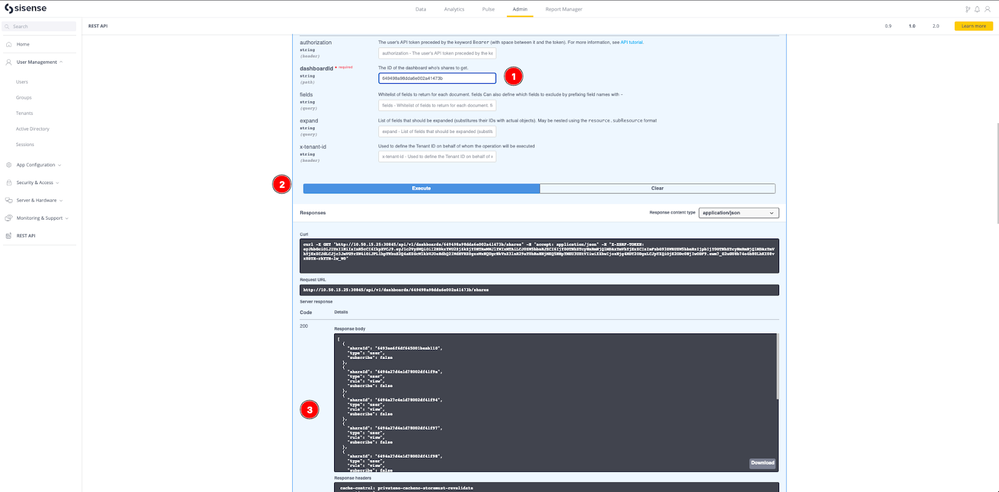
Task: Collapse the User Management section
Action: point(60,62)
